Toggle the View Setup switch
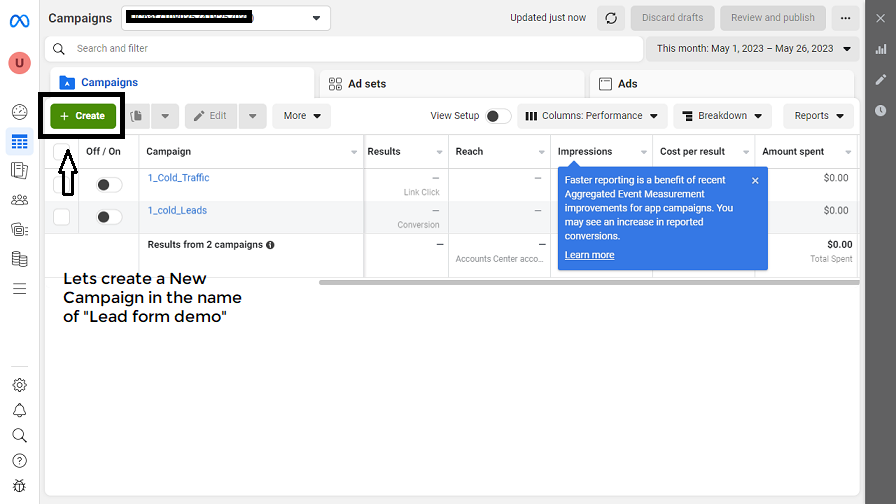Viewport: 896px width, 504px height. tap(497, 116)
